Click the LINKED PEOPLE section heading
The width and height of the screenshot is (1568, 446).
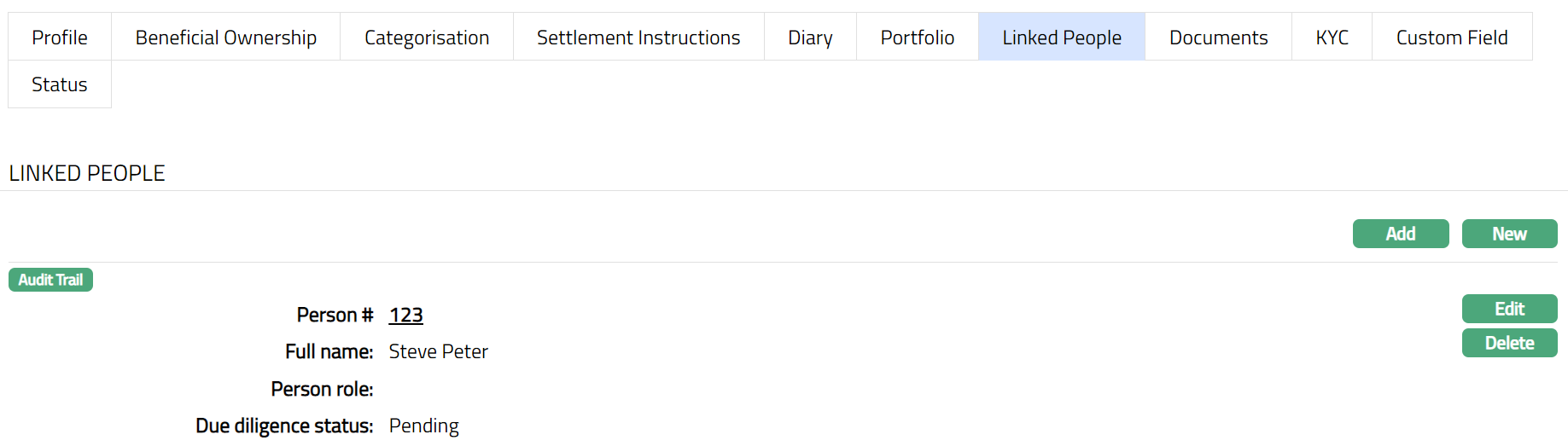point(87,173)
